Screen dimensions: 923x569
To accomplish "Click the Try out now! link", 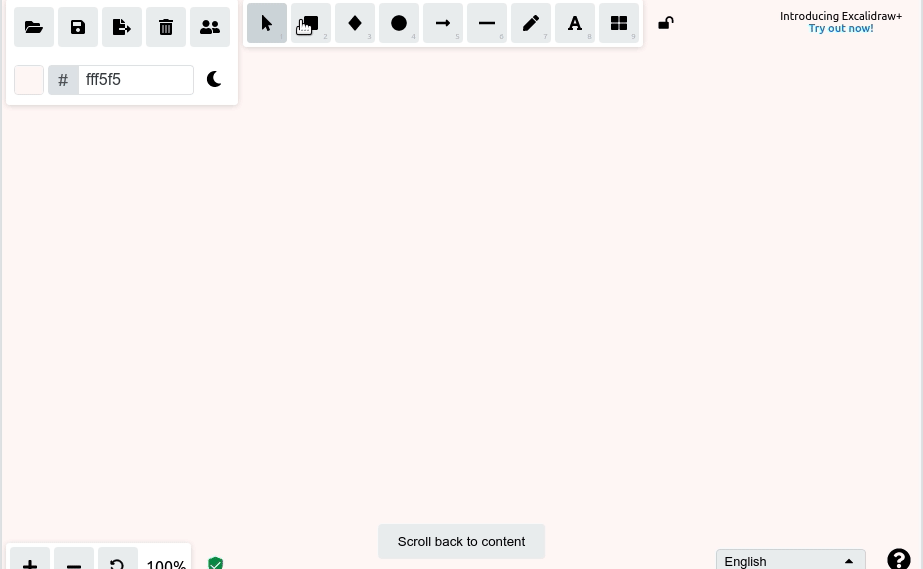I will pyautogui.click(x=841, y=28).
